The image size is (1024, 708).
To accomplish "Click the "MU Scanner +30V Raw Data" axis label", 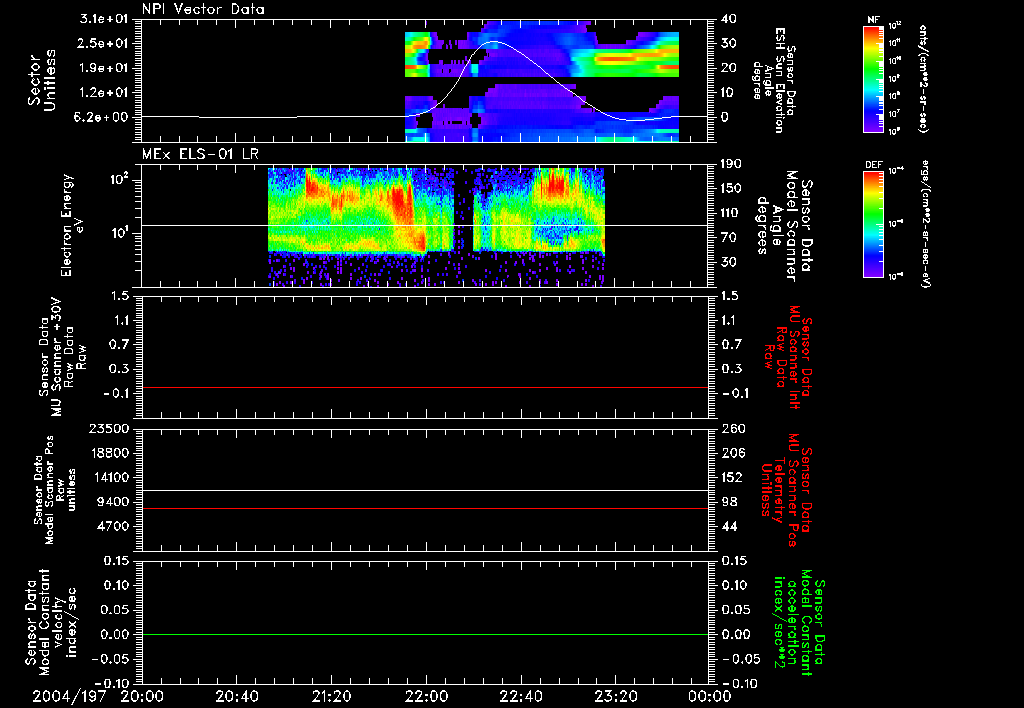I will [62, 357].
